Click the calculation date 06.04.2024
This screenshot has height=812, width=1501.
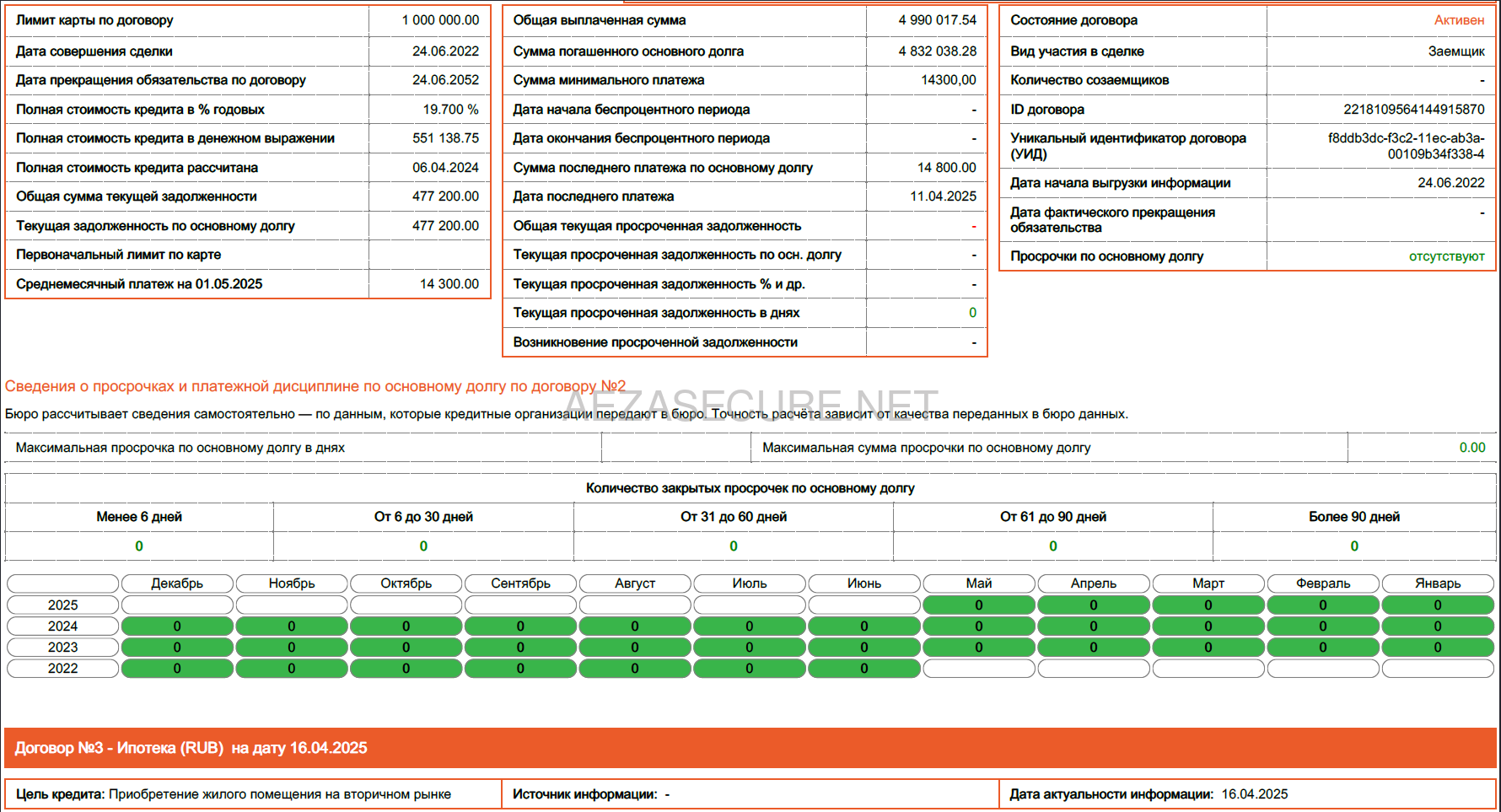click(x=445, y=168)
